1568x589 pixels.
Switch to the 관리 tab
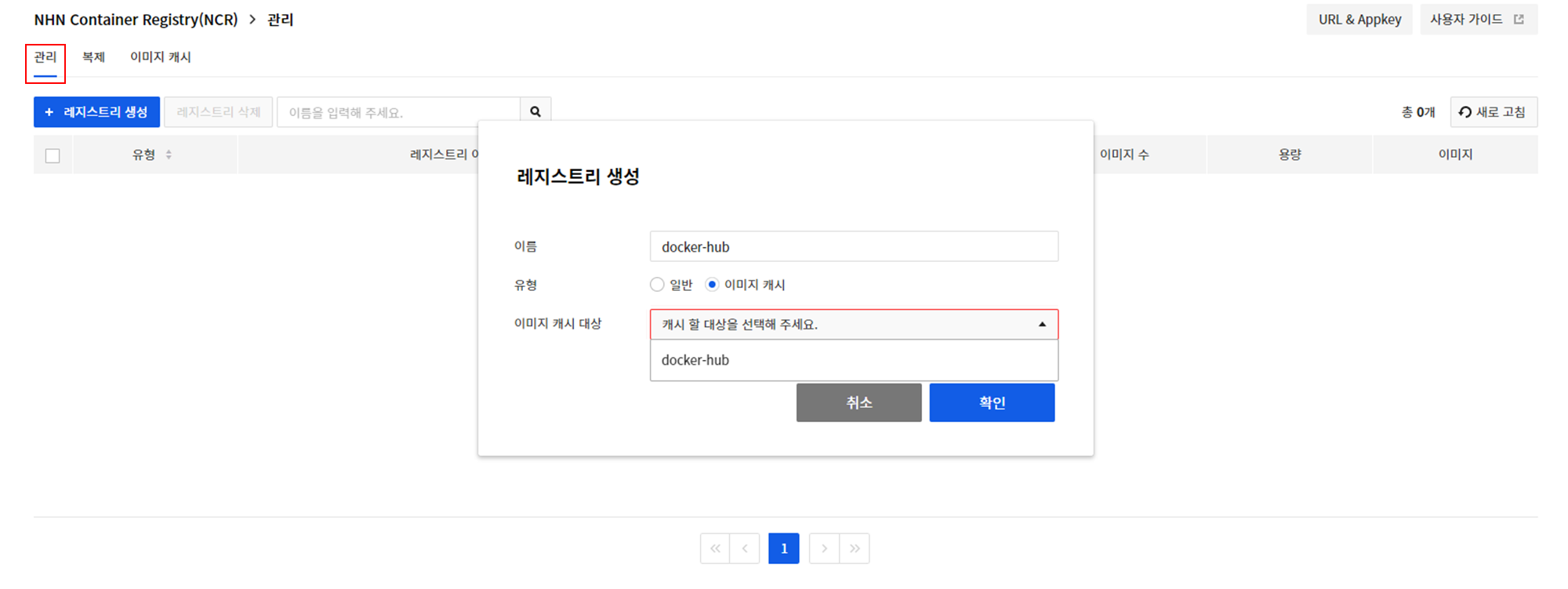tap(45, 57)
